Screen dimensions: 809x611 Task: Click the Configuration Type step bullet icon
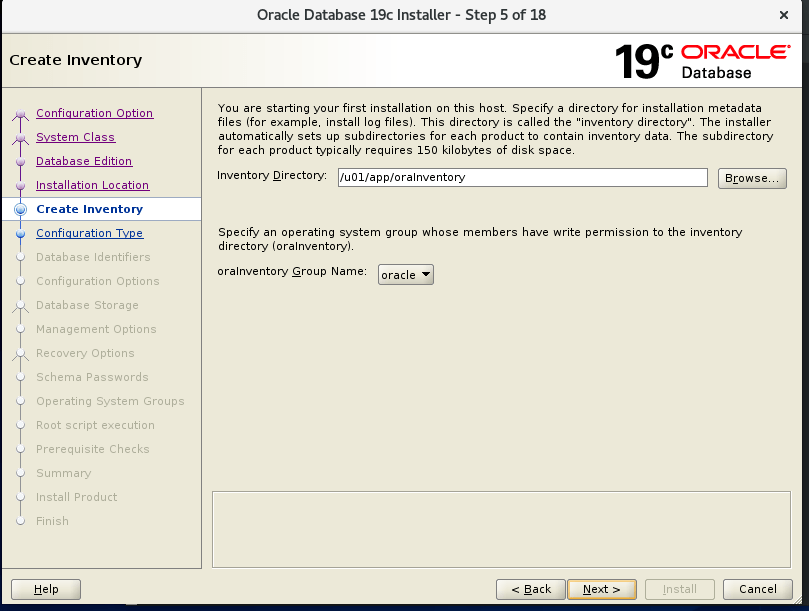21,234
